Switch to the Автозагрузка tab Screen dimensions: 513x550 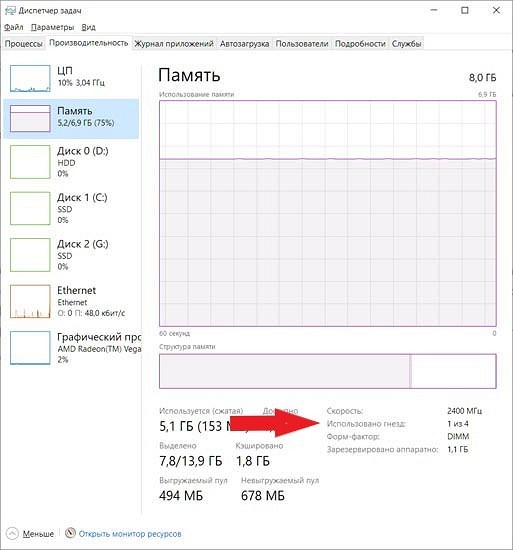pos(244,44)
